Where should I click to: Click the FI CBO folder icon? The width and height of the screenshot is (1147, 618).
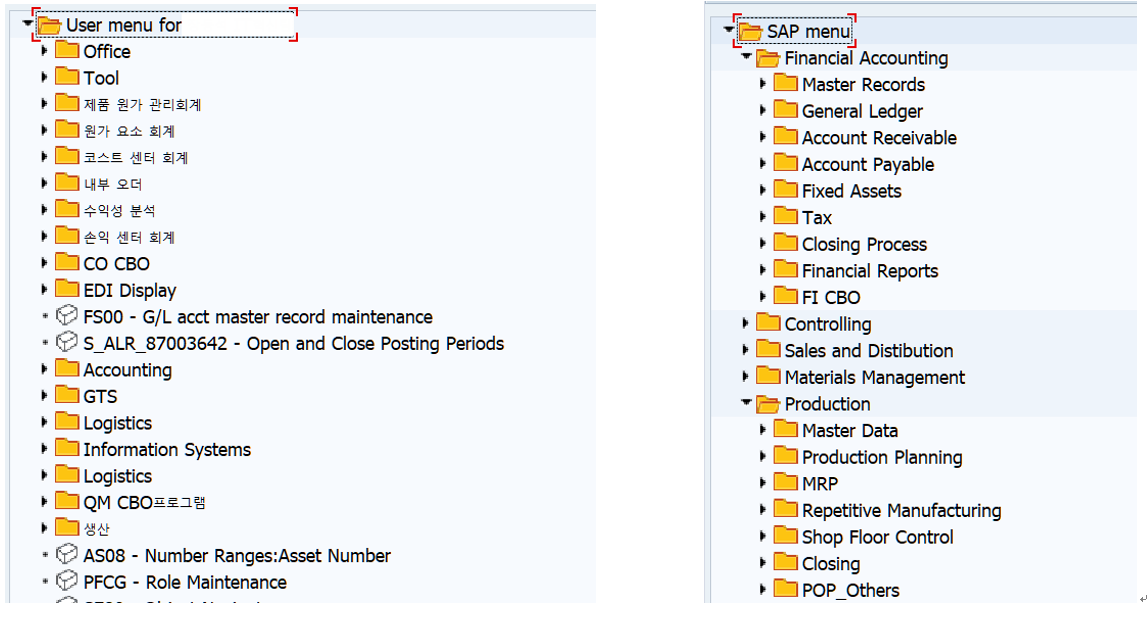click(x=786, y=296)
